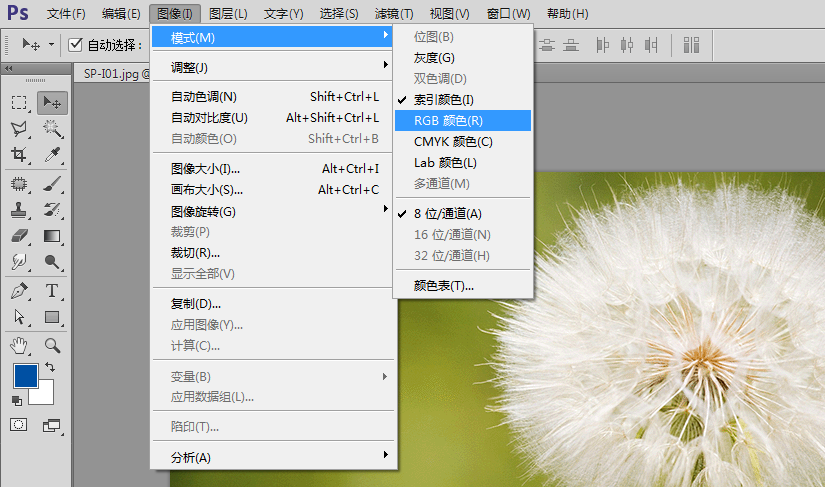Expand the 图像旋转(G) submenu
This screenshot has height=487, width=825.
point(272,211)
